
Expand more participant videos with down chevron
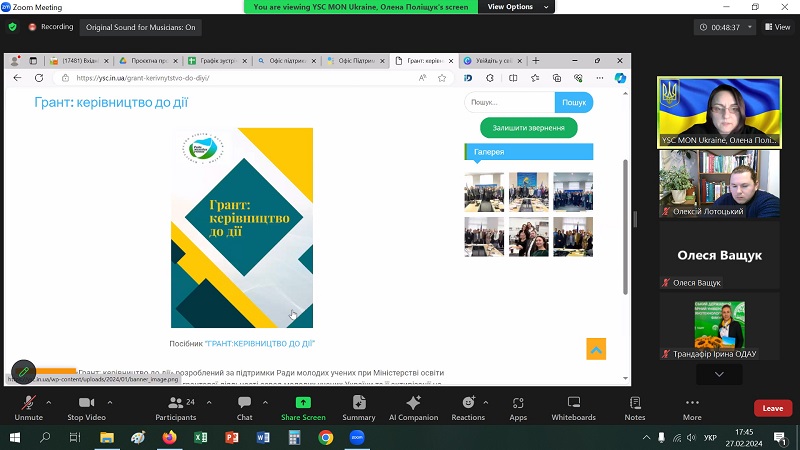tap(719, 374)
